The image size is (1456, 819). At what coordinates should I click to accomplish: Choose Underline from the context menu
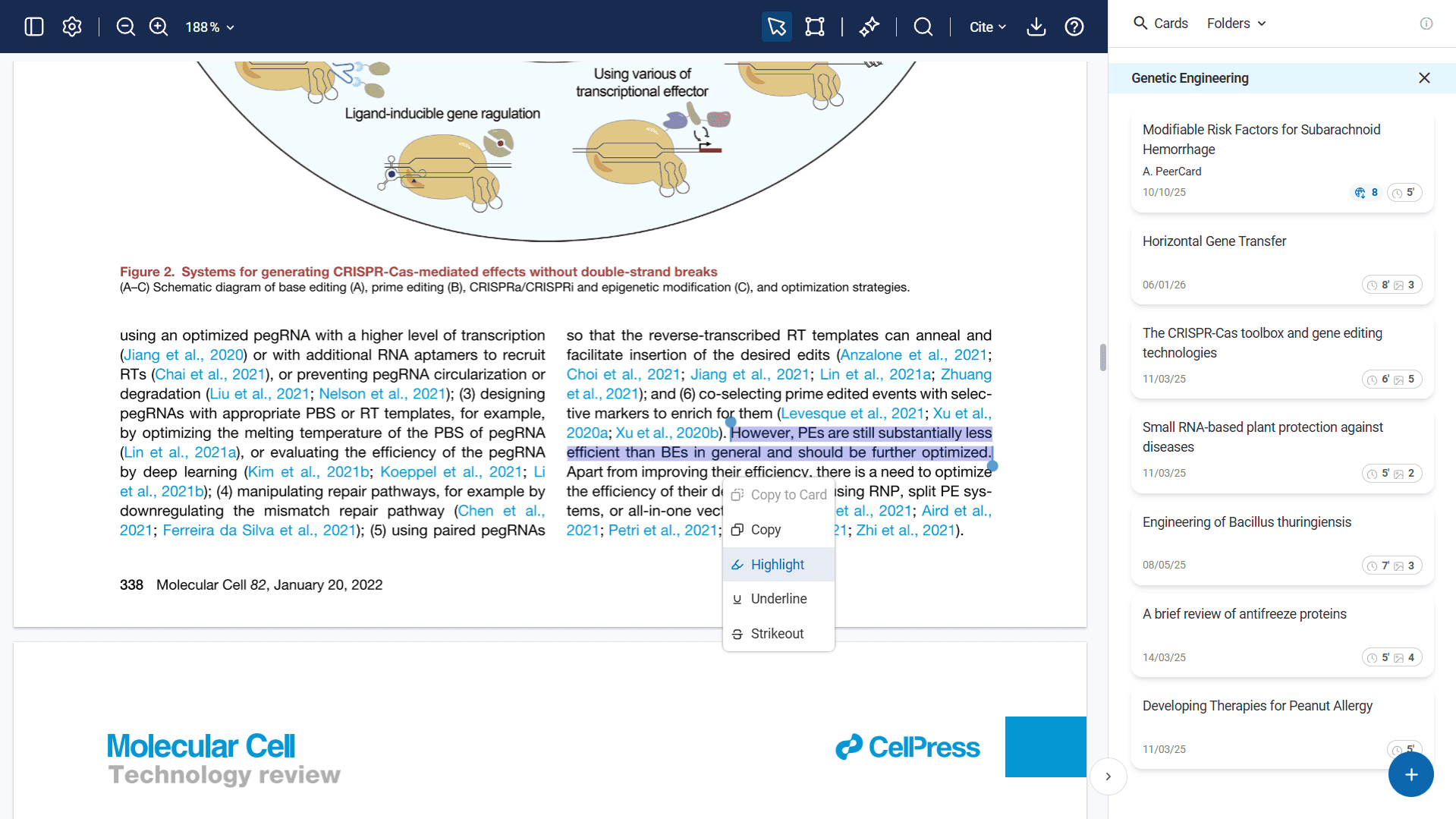click(x=778, y=599)
